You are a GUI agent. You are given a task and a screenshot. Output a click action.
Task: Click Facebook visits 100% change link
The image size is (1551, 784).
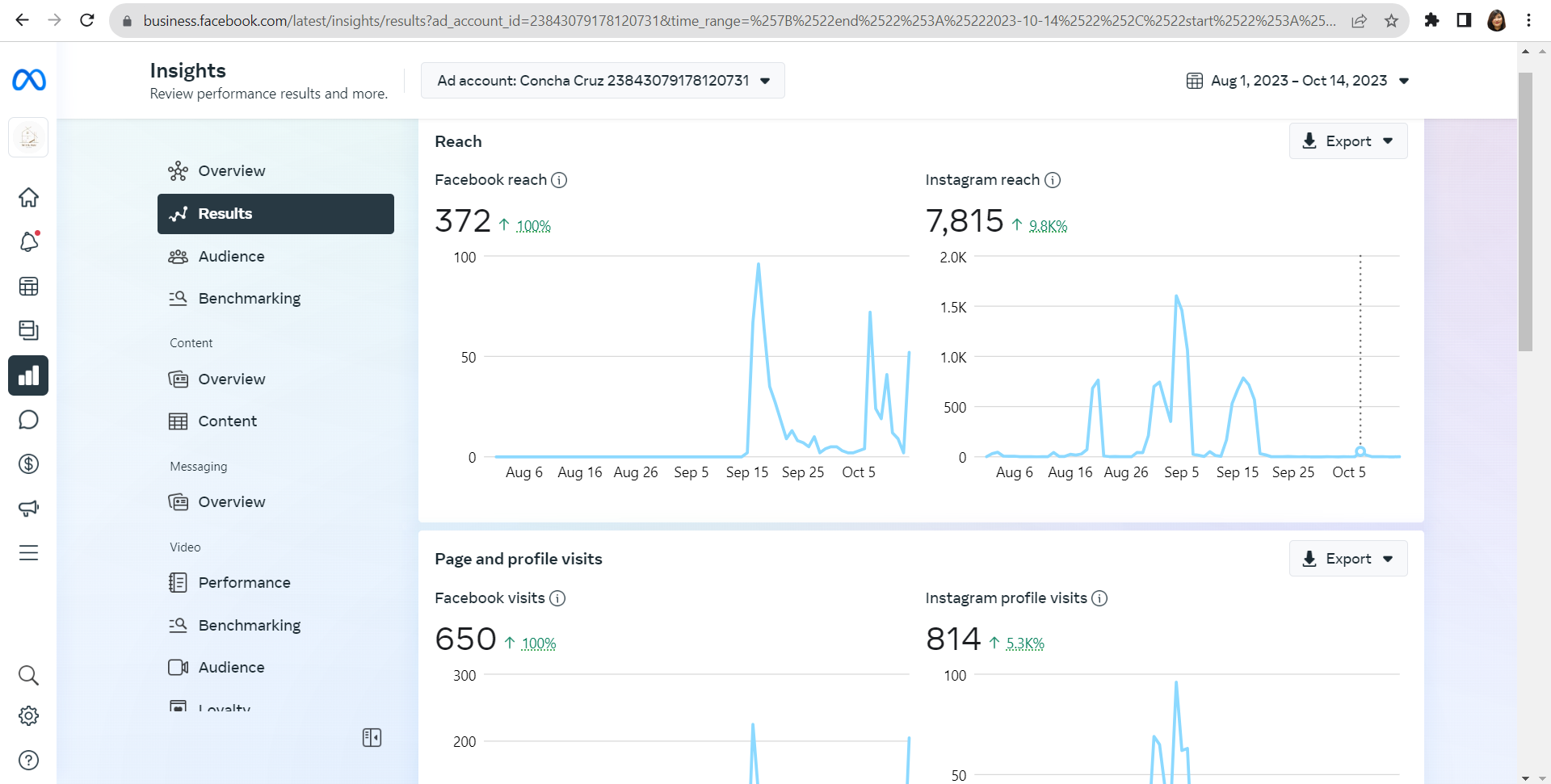(x=539, y=644)
